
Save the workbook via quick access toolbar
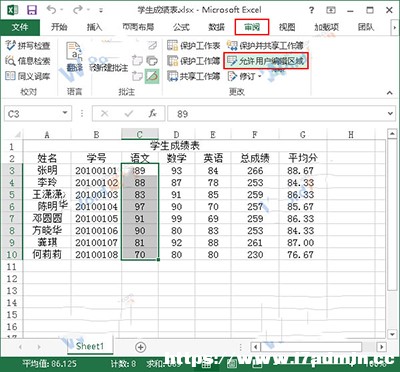[32, 10]
